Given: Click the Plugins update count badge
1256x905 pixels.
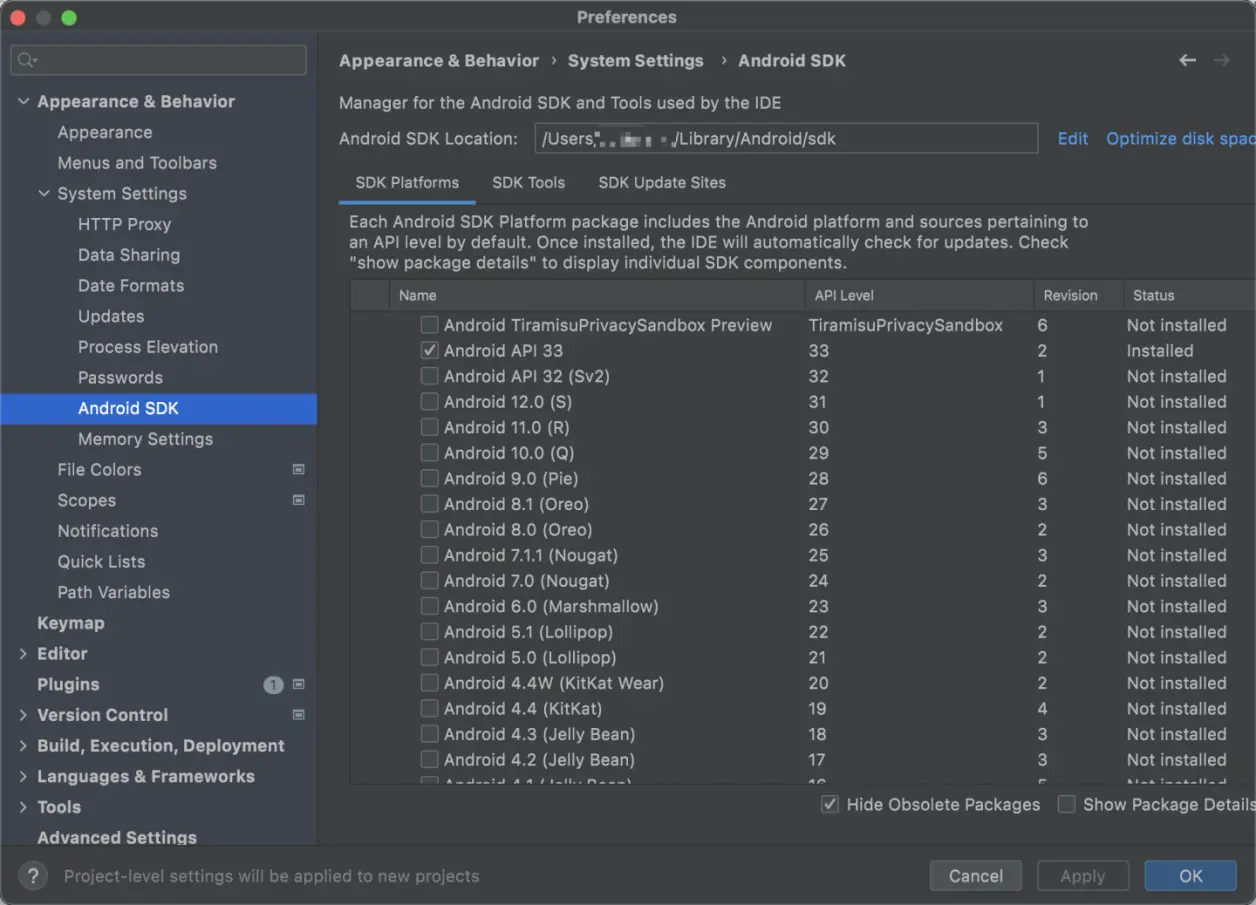Looking at the screenshot, I should point(273,685).
